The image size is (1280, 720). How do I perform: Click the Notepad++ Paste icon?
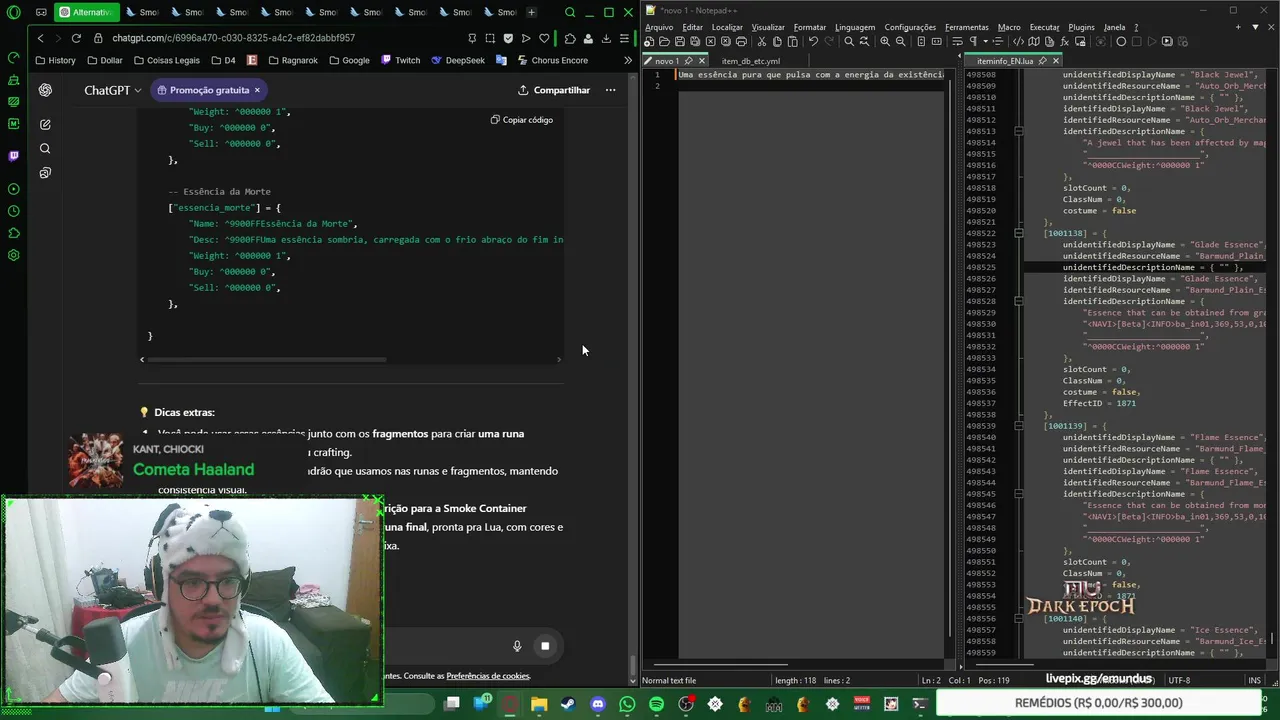792,42
